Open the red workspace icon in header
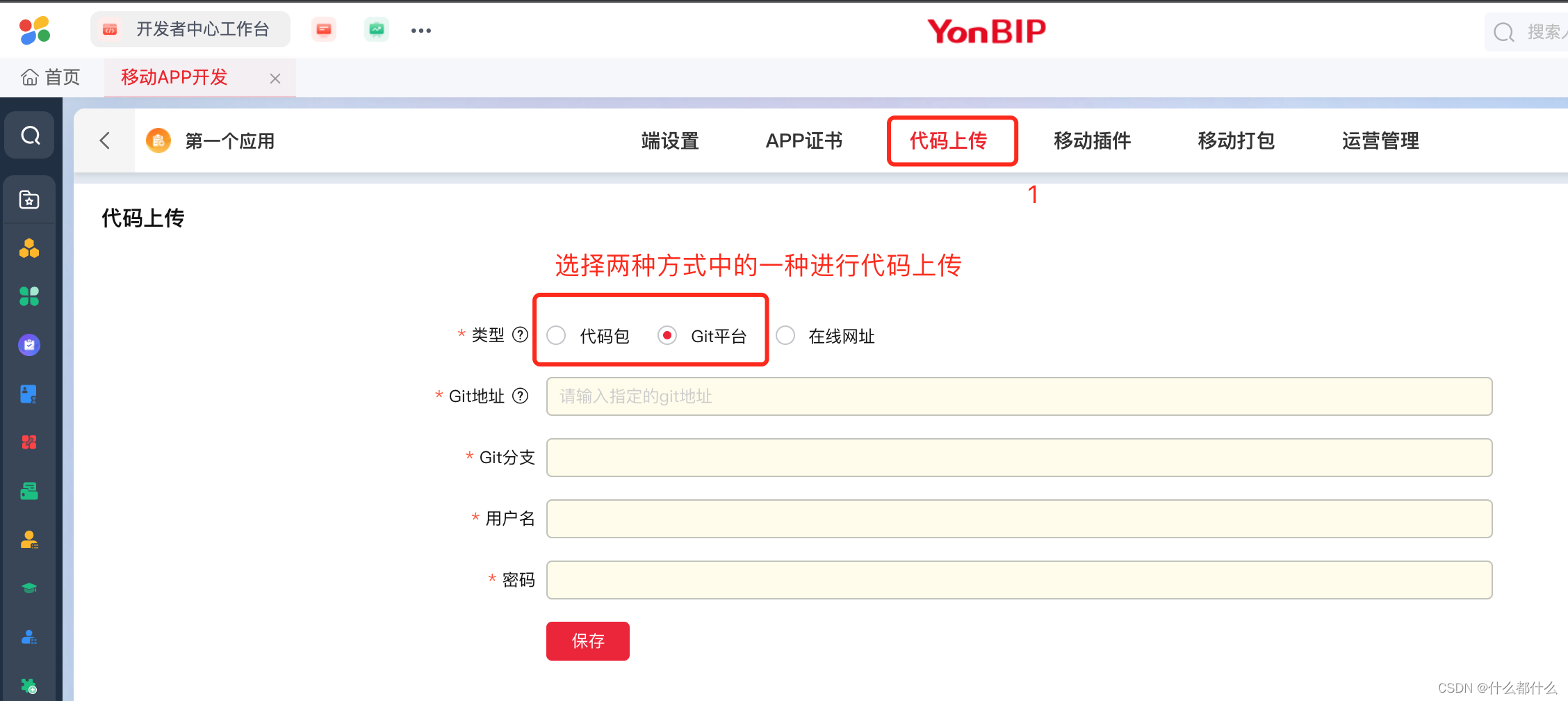The height and width of the screenshot is (701, 1568). [324, 29]
